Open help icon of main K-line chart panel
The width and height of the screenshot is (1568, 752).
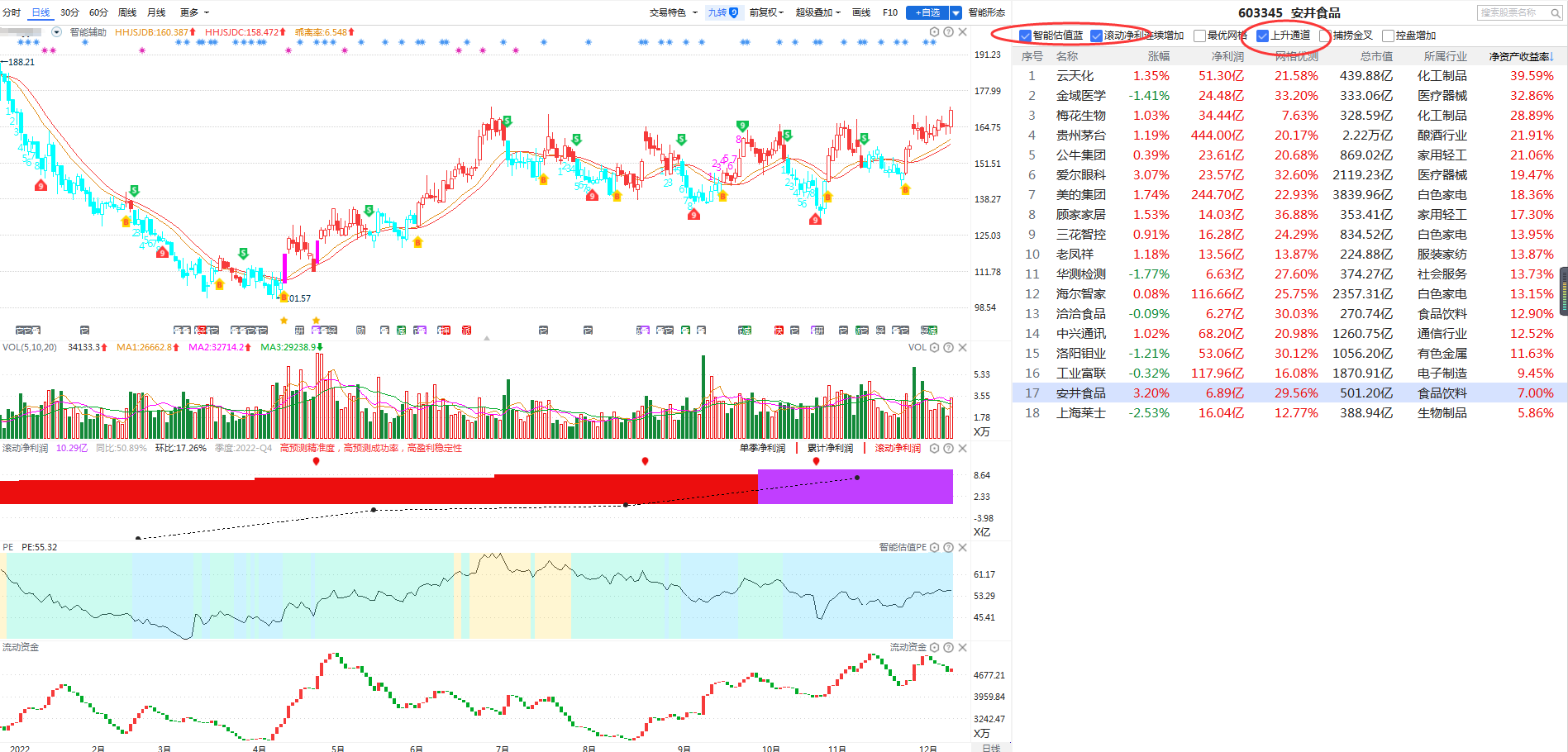point(949,32)
